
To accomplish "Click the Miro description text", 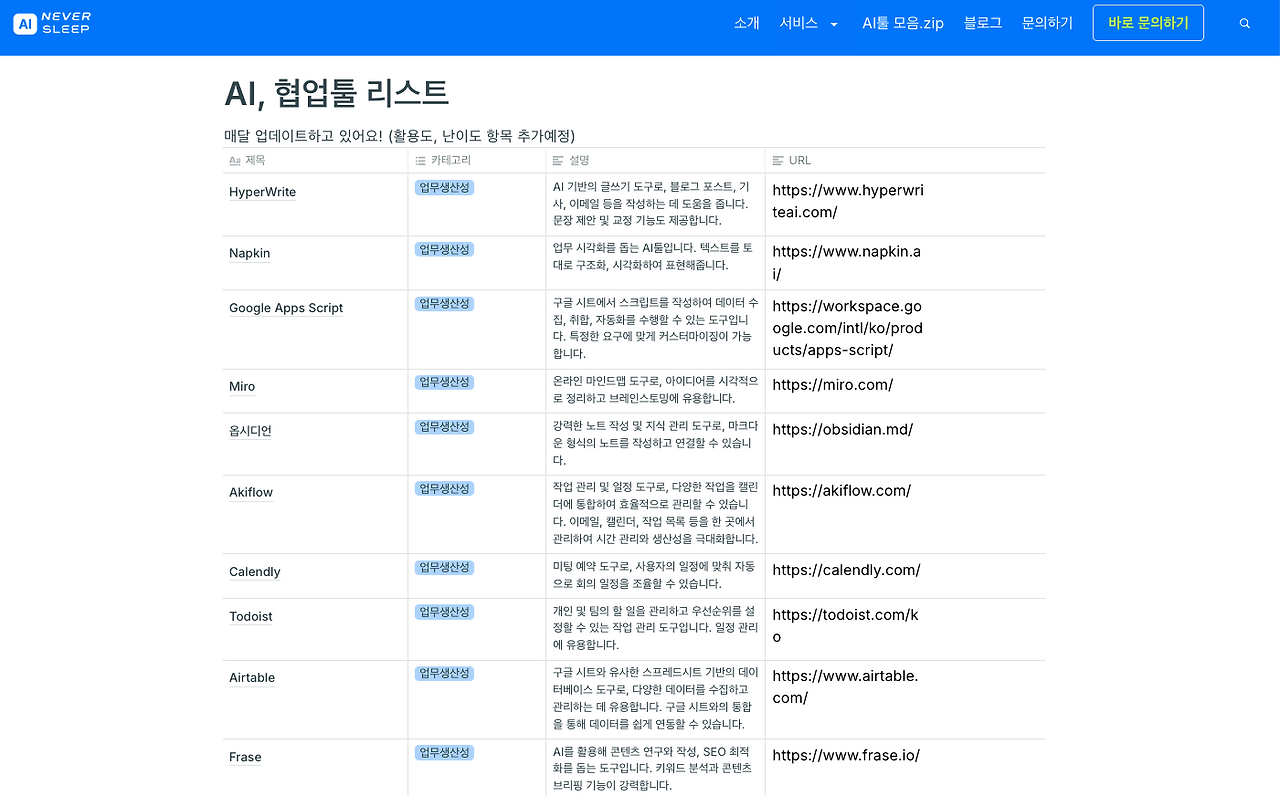I will [x=655, y=390].
